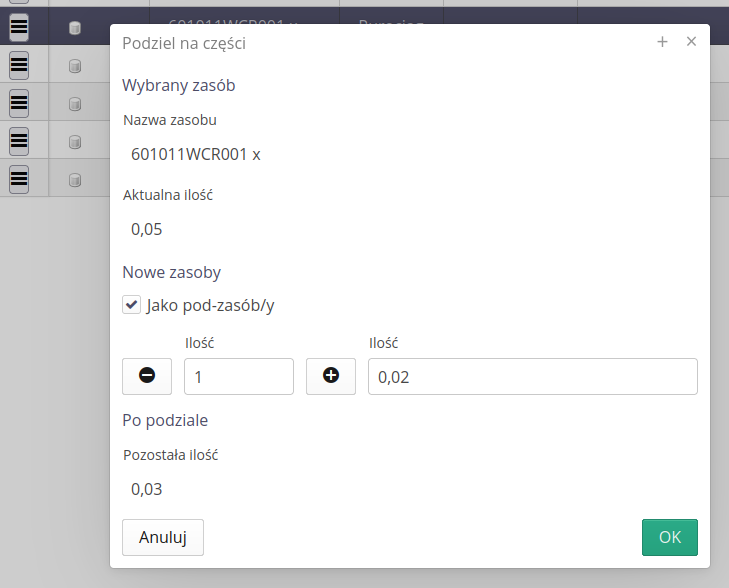Click the 'Podziel na części' dialog title
729x588 pixels.
tap(183, 43)
